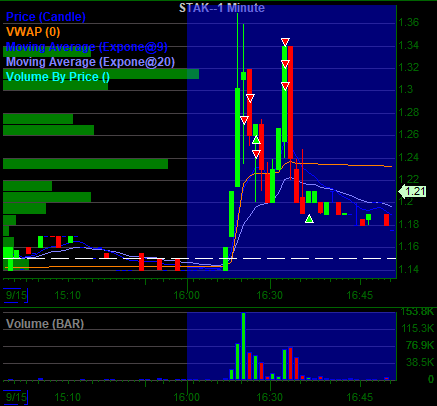Click the STAK--1 Minute chart title
The height and width of the screenshot is (406, 437).
pyautogui.click(x=222, y=8)
